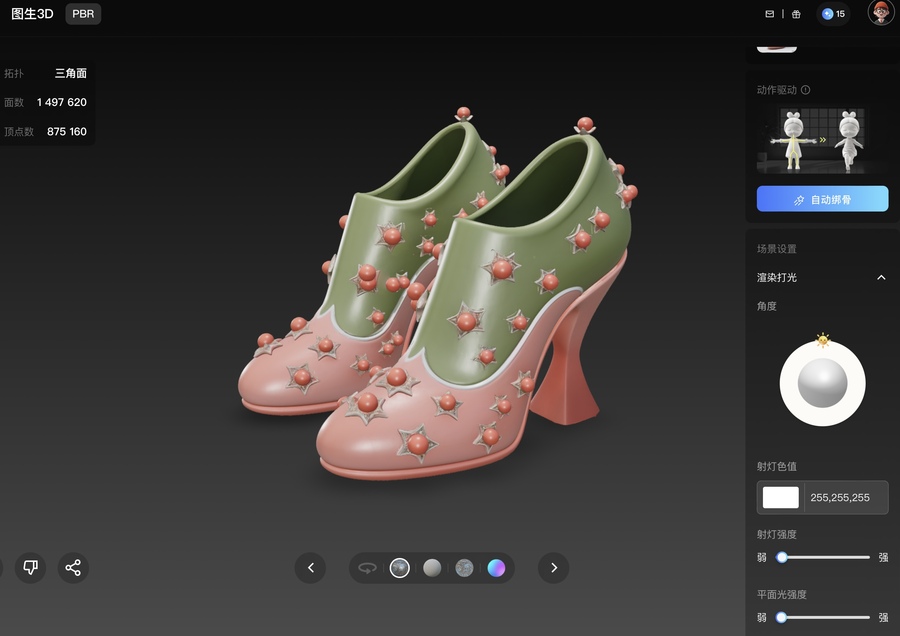Open the user avatar profile
The width and height of the screenshot is (900, 636).
click(880, 13)
